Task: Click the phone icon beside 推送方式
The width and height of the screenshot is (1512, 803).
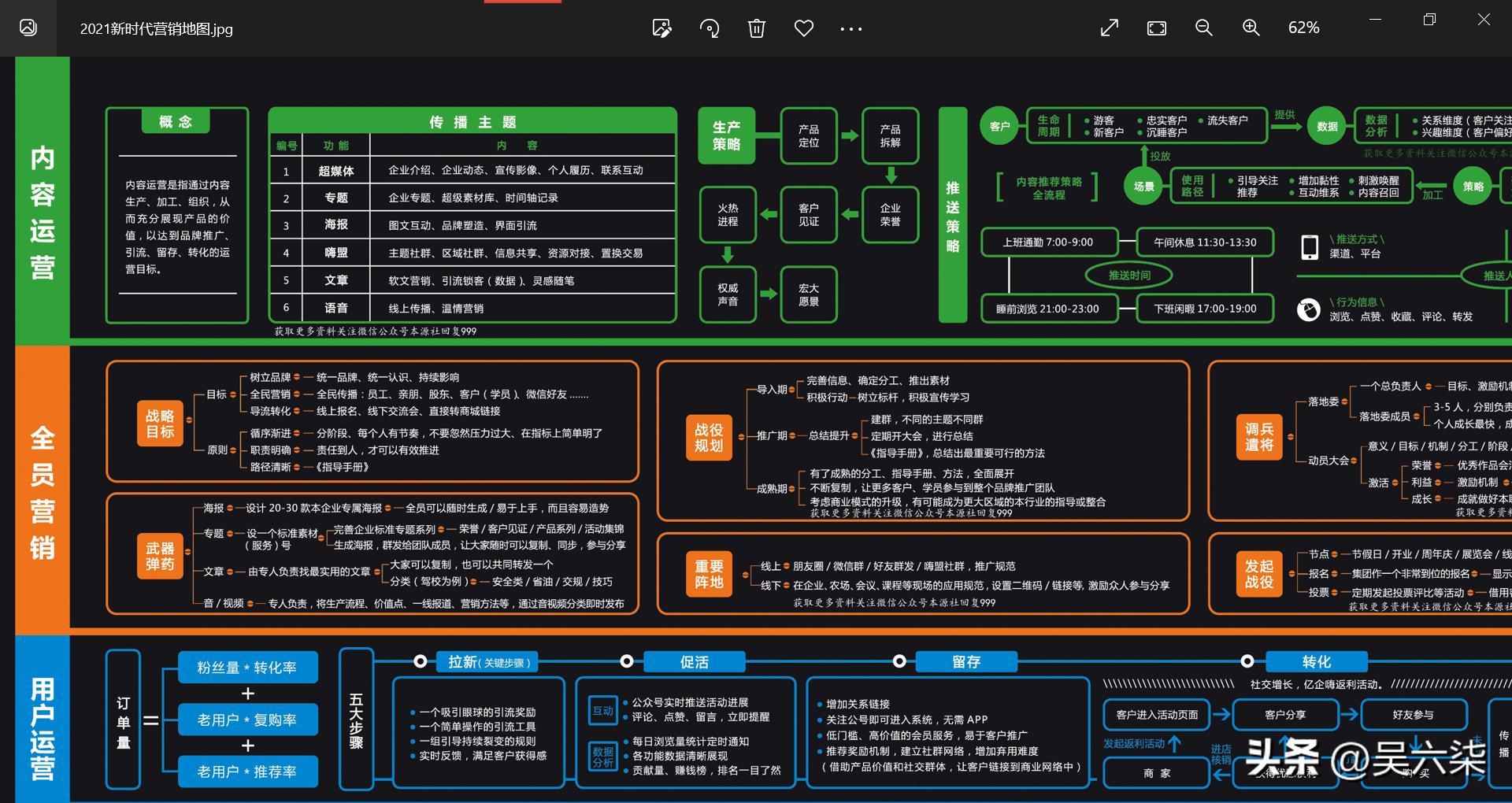Action: 1309,246
